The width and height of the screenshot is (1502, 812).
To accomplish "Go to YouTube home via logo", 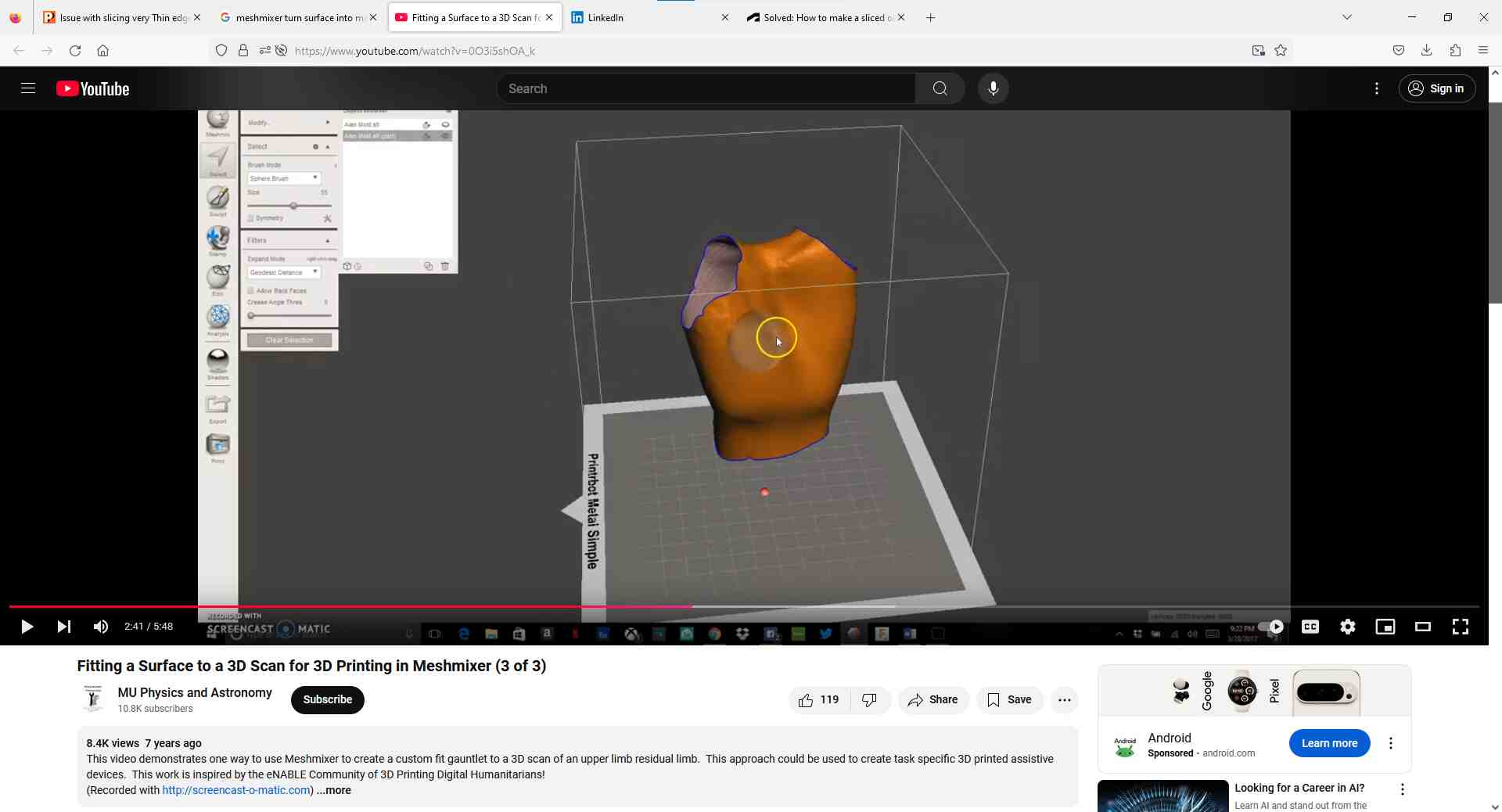I will 93,89.
